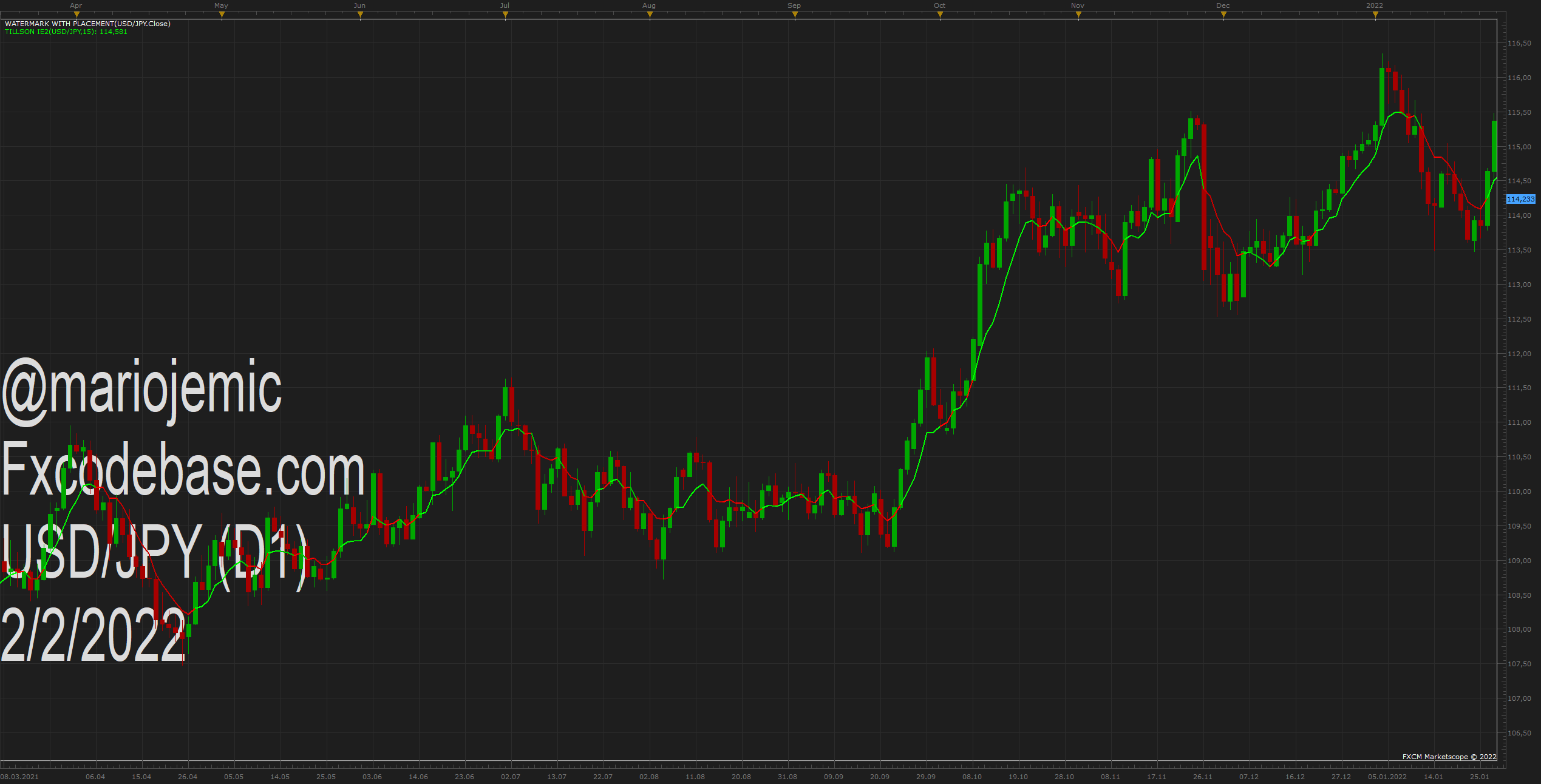Select the WATERMARK WITH PLACEMENT indicator label
Image resolution: width=1541 pixels, height=784 pixels.
click(x=87, y=24)
